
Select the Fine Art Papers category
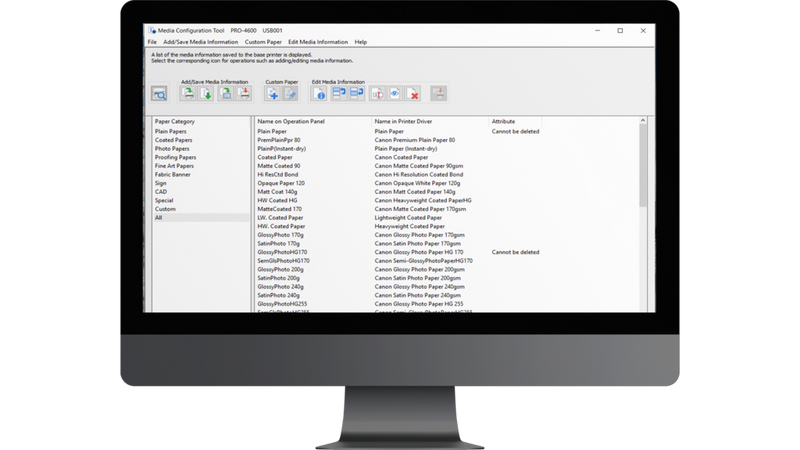click(x=174, y=166)
